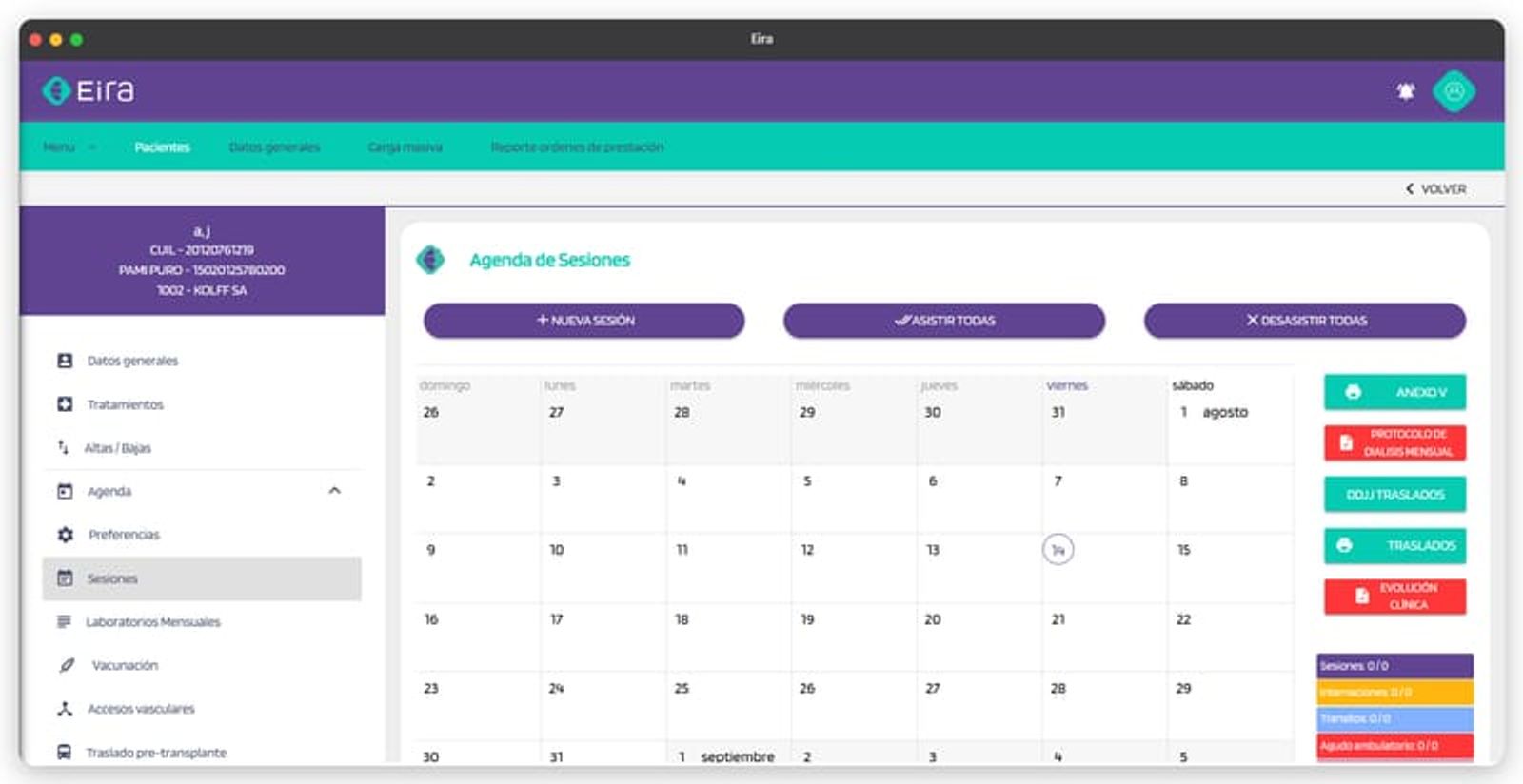Click the Tratamientos plus-box icon
This screenshot has width=1523, height=784.
coord(65,404)
